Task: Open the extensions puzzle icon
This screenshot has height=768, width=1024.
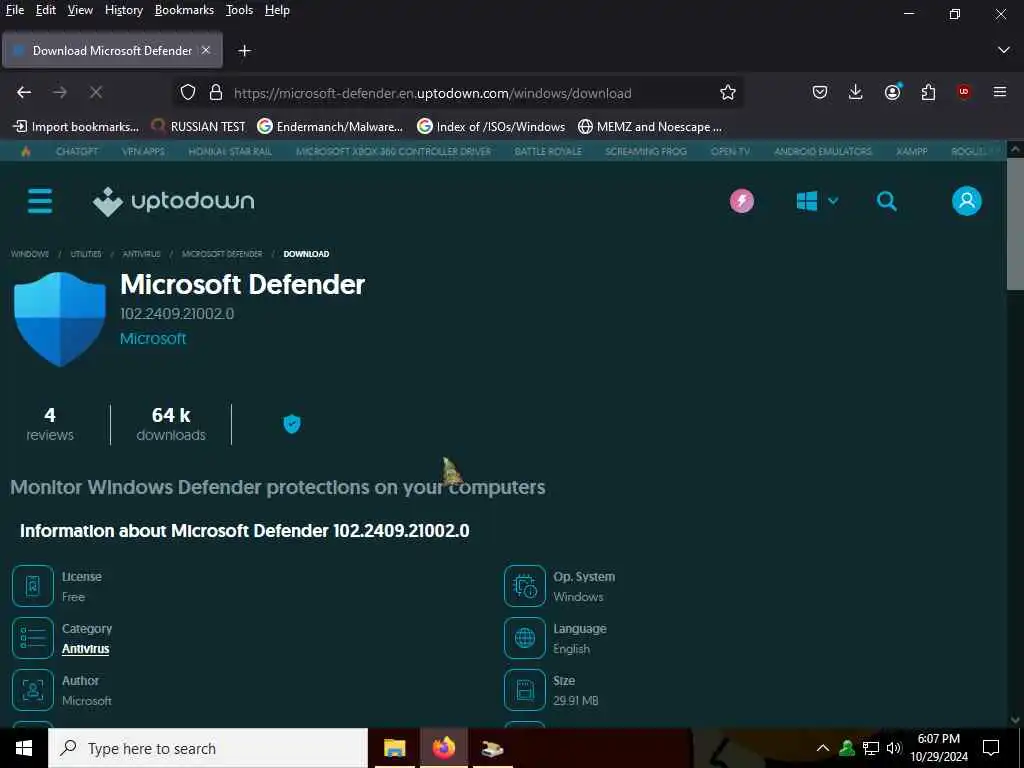Action: [929, 93]
